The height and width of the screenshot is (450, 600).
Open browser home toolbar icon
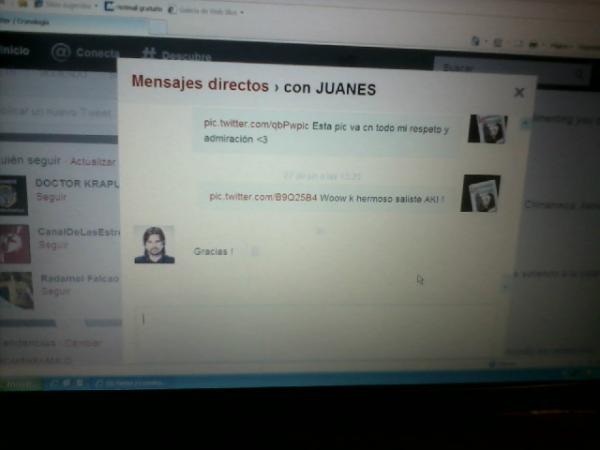click(476, 41)
